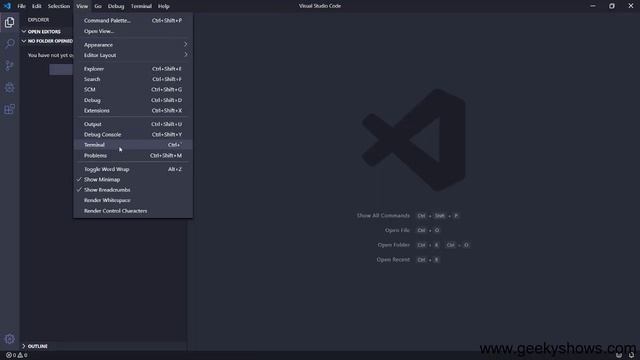
Task: Expand the Editor Layout submenu
Action: pos(133,55)
